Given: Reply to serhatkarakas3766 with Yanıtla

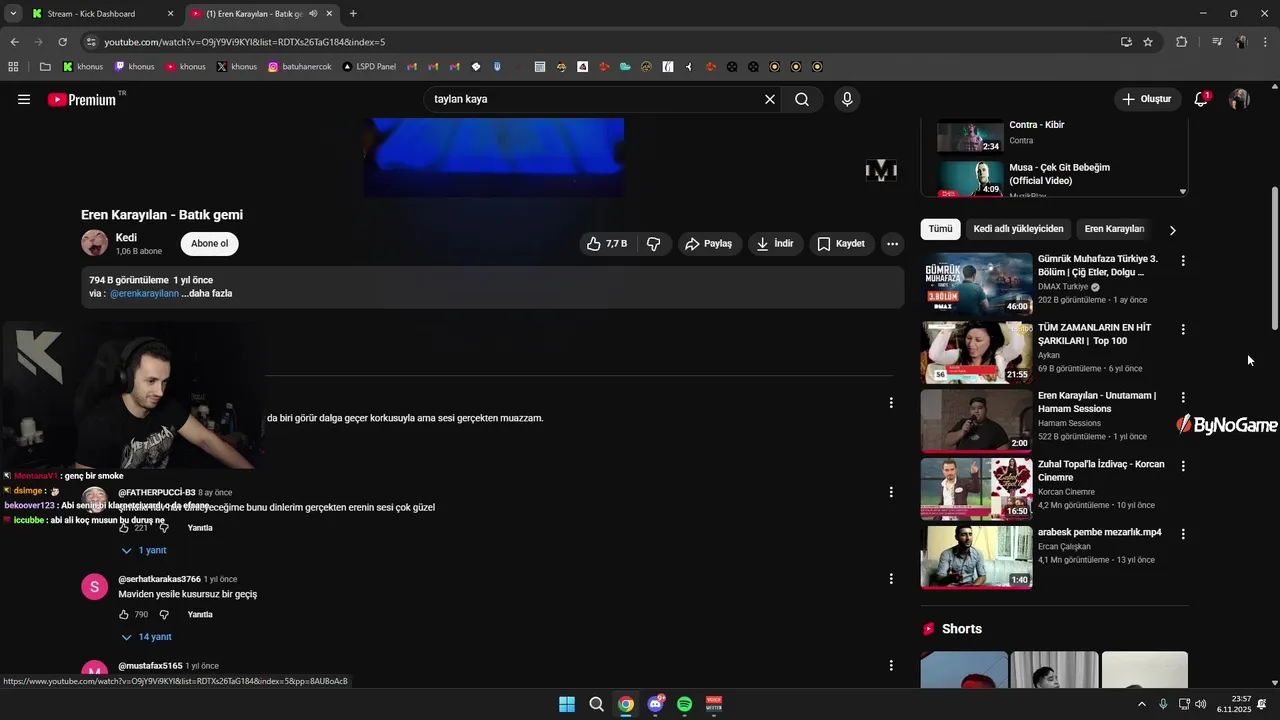Looking at the screenshot, I should click(x=200, y=615).
